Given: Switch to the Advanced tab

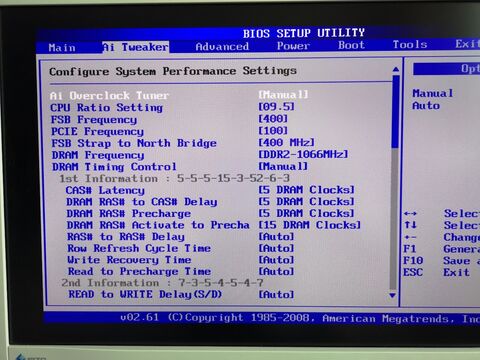Looking at the screenshot, I should coord(222,46).
